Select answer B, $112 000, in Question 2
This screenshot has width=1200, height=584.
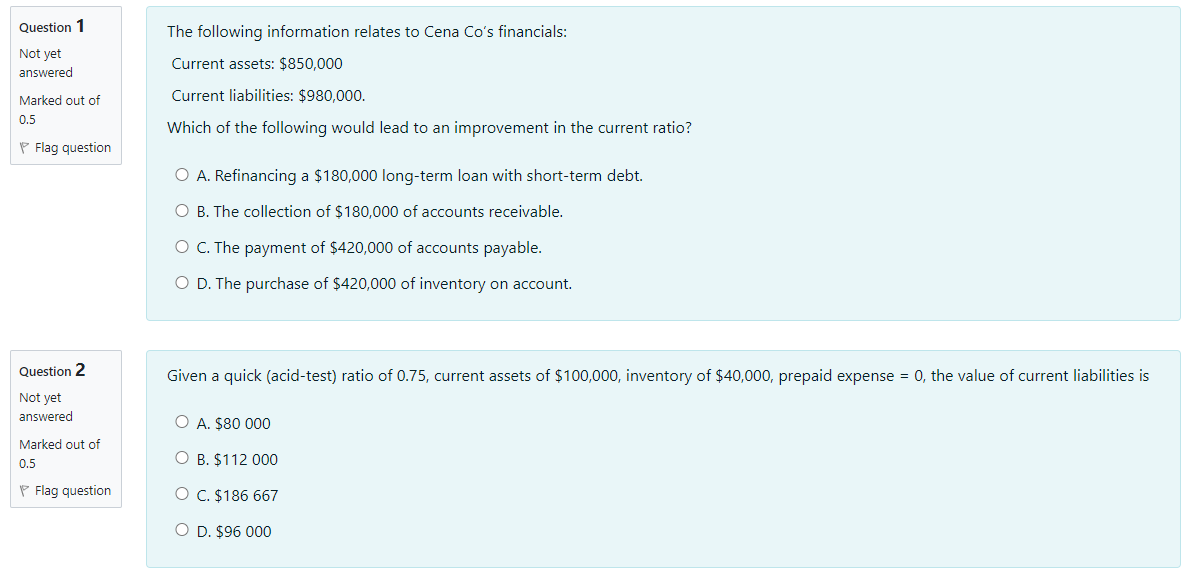tap(182, 457)
